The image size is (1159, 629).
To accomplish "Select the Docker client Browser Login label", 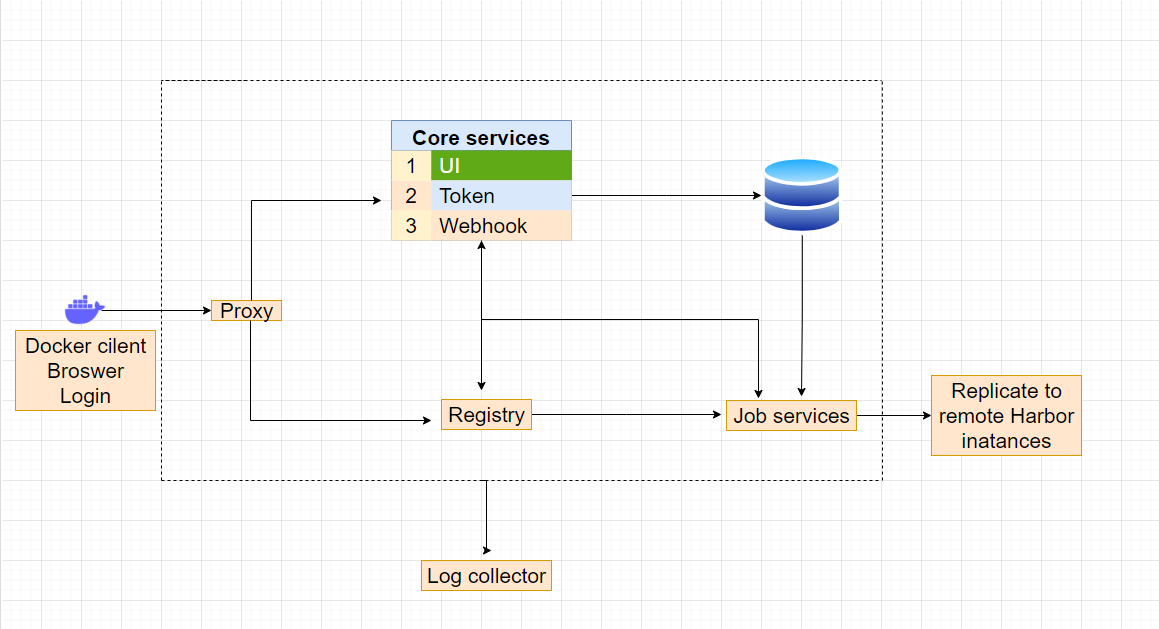I will click(x=86, y=371).
